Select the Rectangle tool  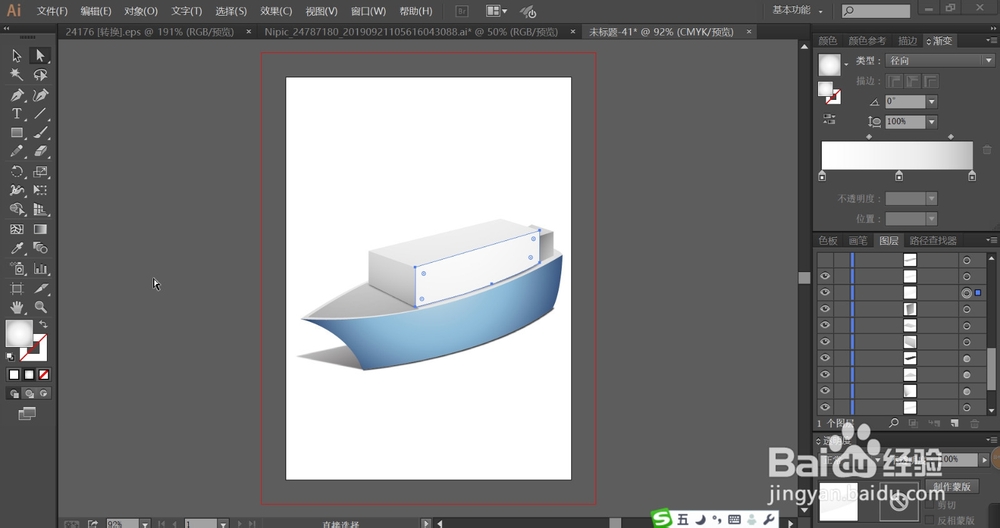point(17,133)
